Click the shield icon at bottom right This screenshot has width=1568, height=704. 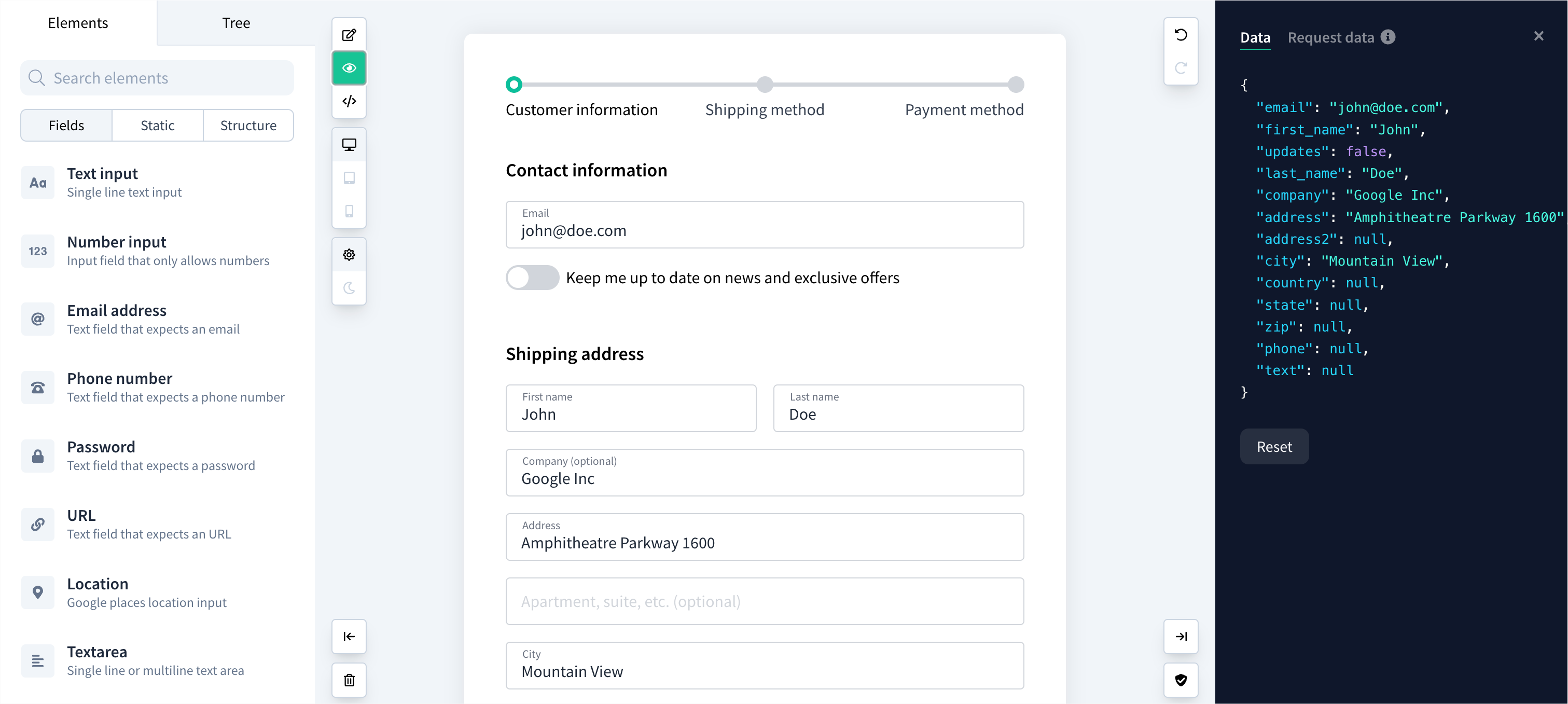(1182, 680)
